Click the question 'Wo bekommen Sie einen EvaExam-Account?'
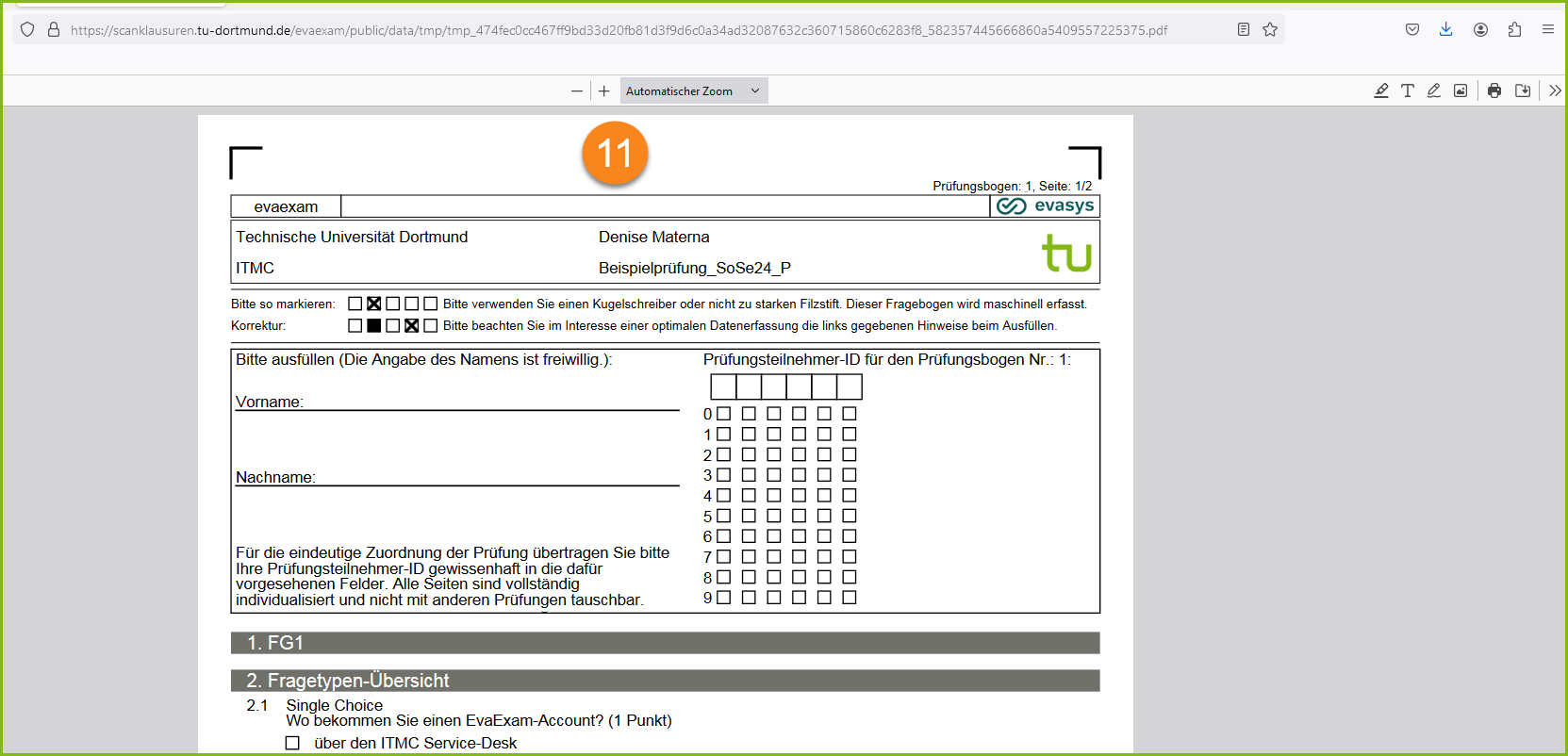Screen dimensions: 1568x756 coord(445,721)
